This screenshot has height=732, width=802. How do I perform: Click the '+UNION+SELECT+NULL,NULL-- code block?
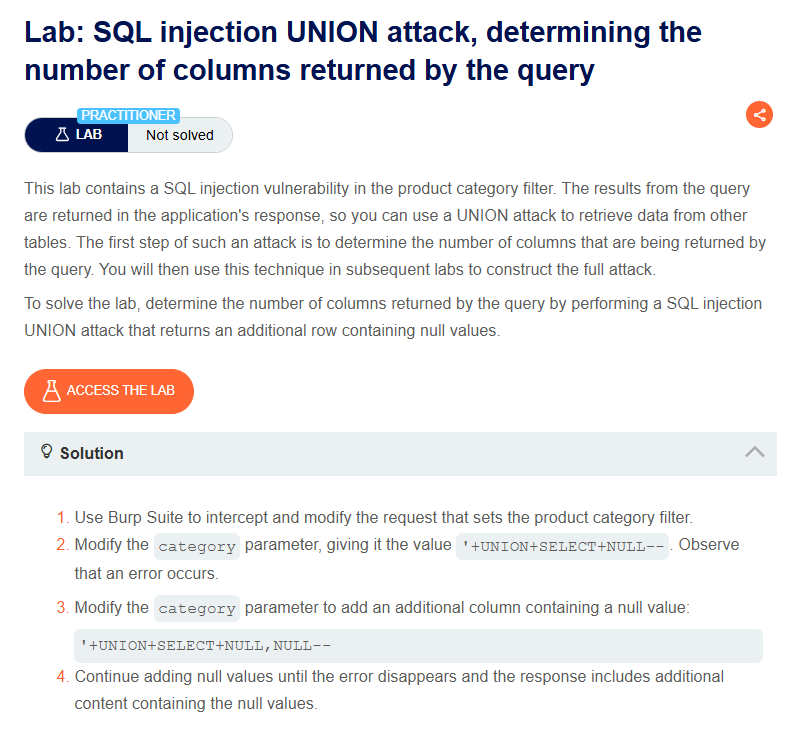[418, 646]
